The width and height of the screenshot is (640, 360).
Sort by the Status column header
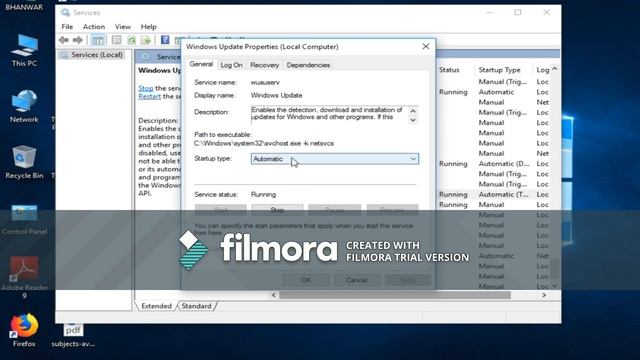[449, 70]
